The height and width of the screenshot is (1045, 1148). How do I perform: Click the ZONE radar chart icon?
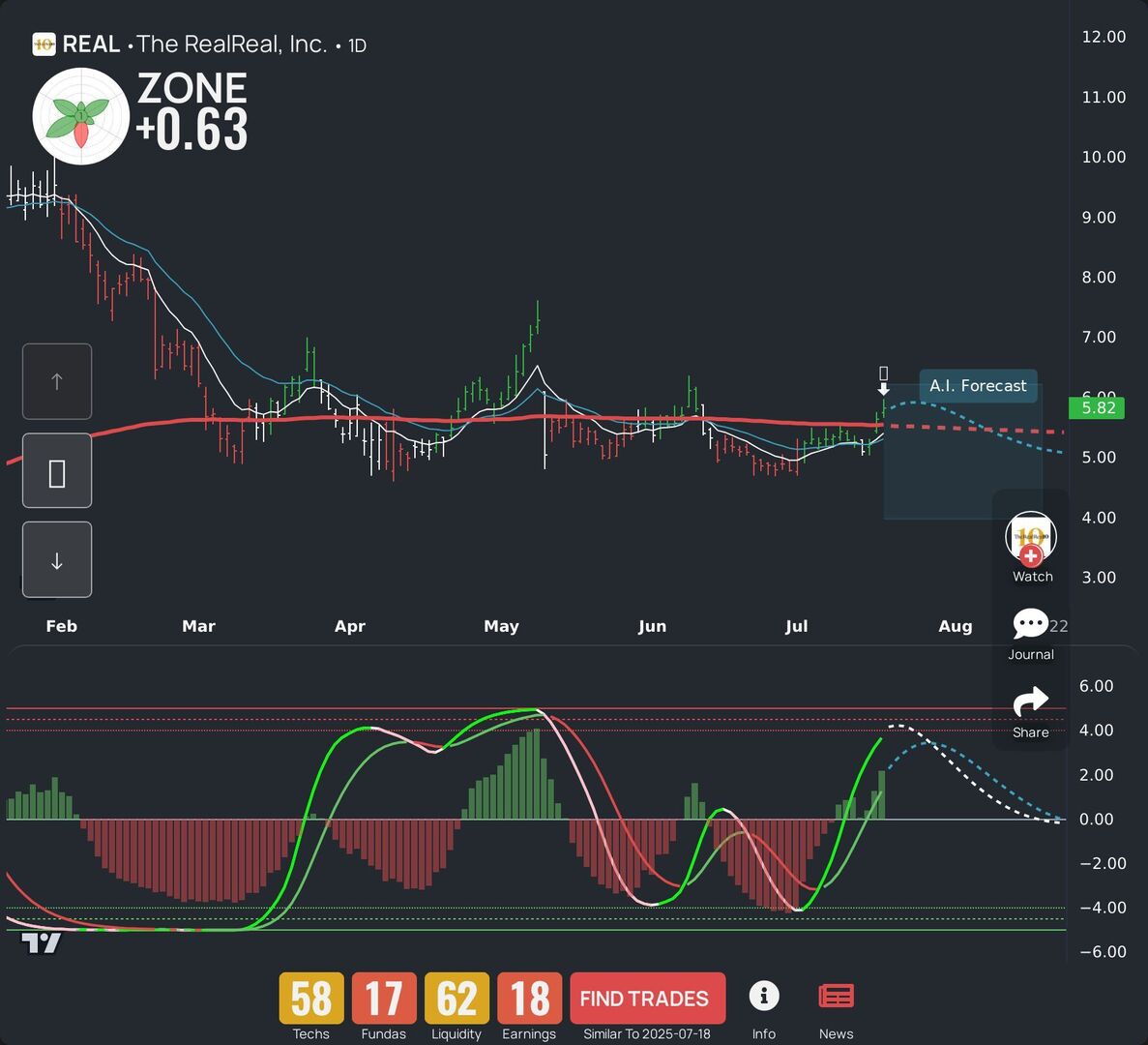(80, 116)
